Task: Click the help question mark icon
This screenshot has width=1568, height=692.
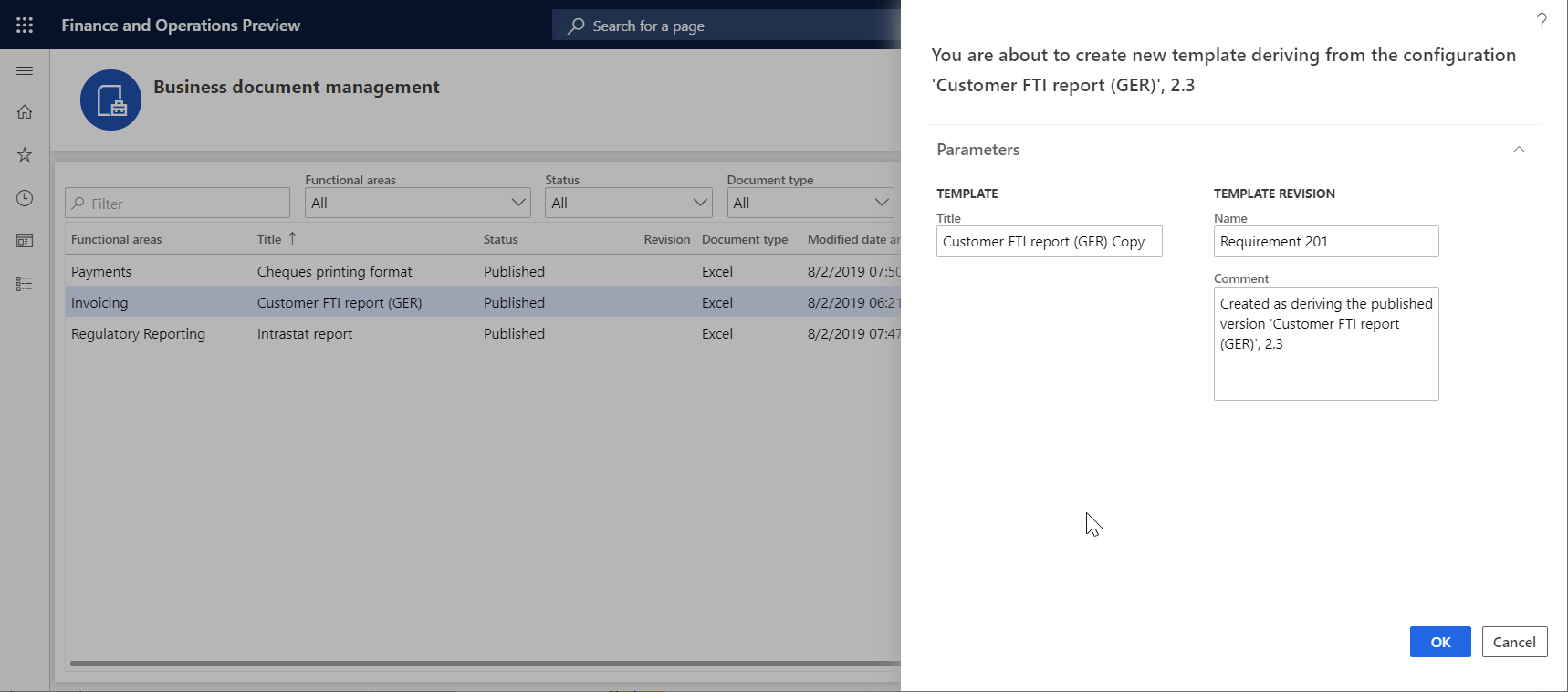Action: pos(1542,21)
